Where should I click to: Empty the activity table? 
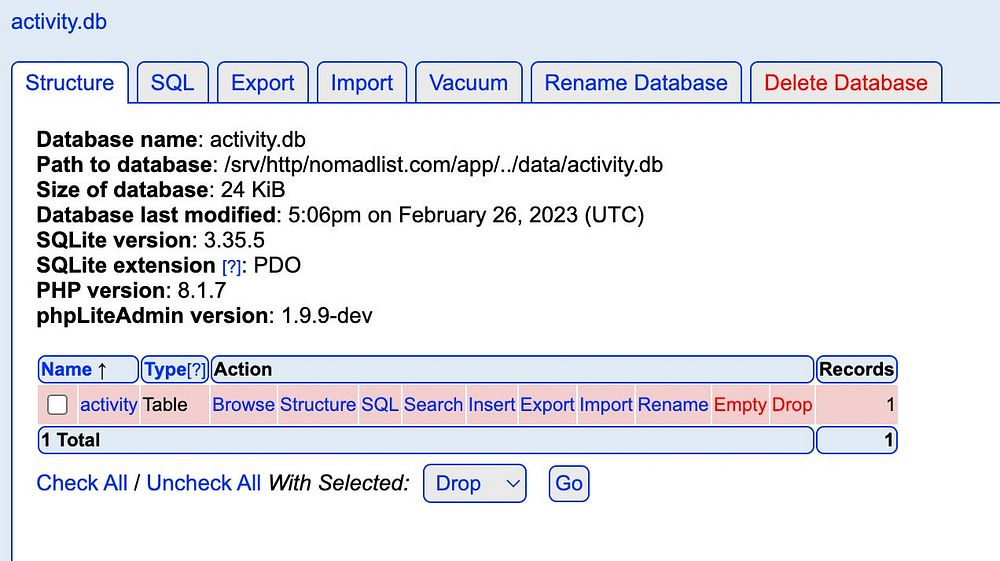[740, 405]
